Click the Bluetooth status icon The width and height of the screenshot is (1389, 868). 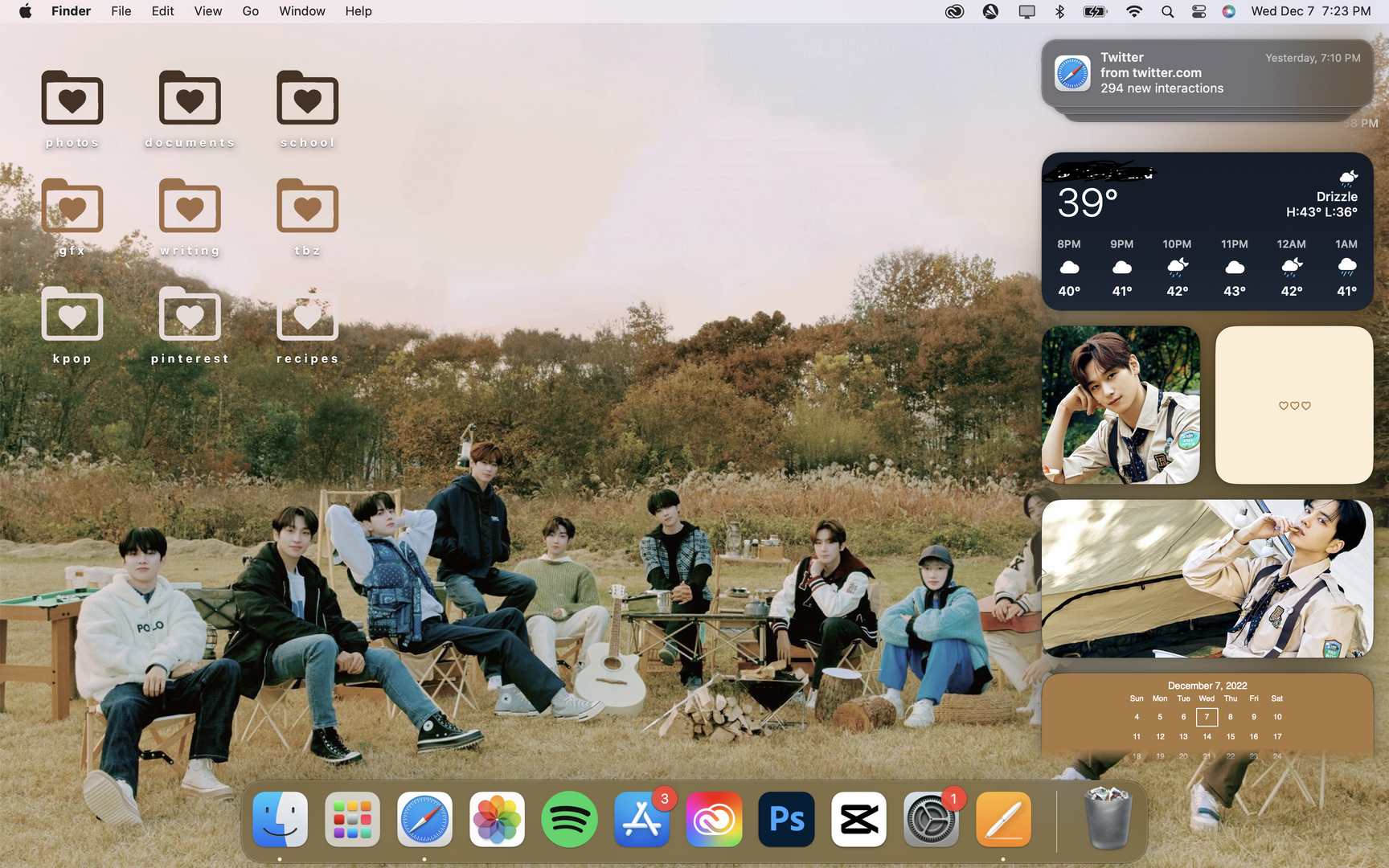(1059, 11)
